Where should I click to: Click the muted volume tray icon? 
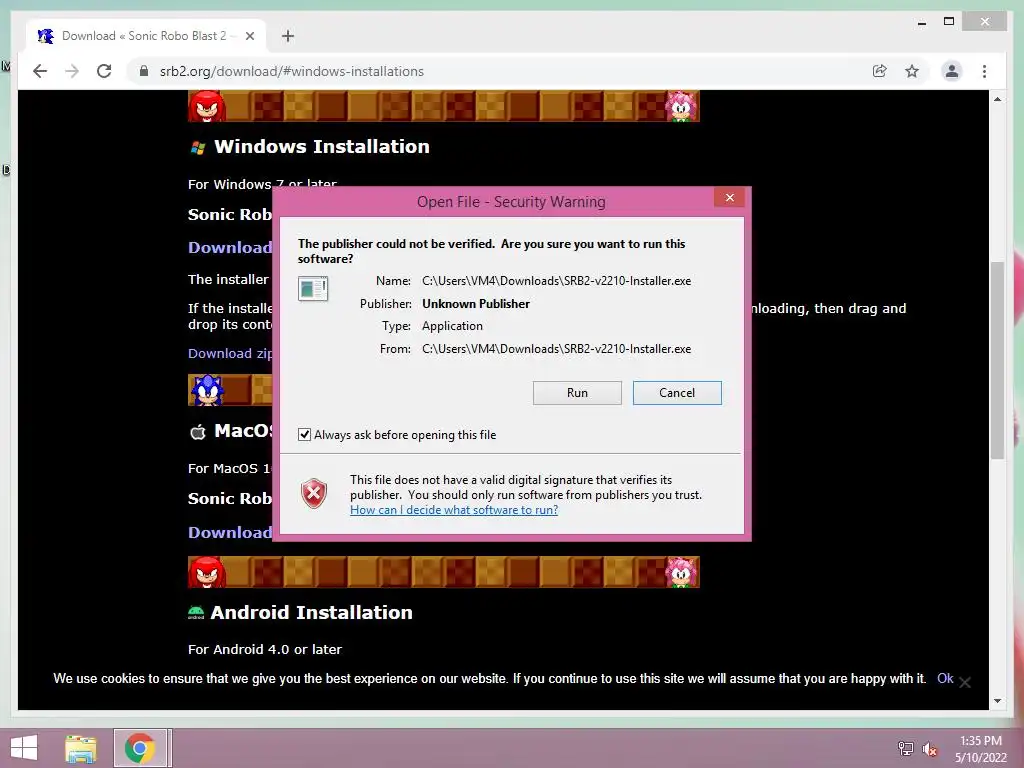point(929,748)
